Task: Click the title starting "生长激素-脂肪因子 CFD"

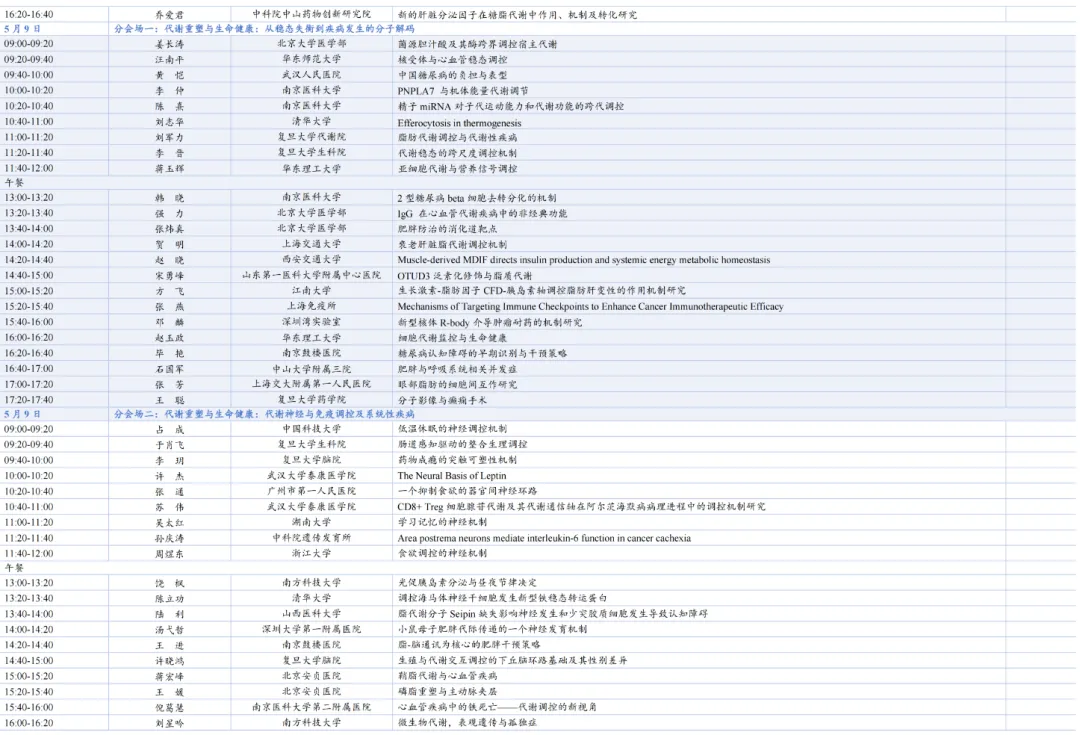Action: pos(541,291)
